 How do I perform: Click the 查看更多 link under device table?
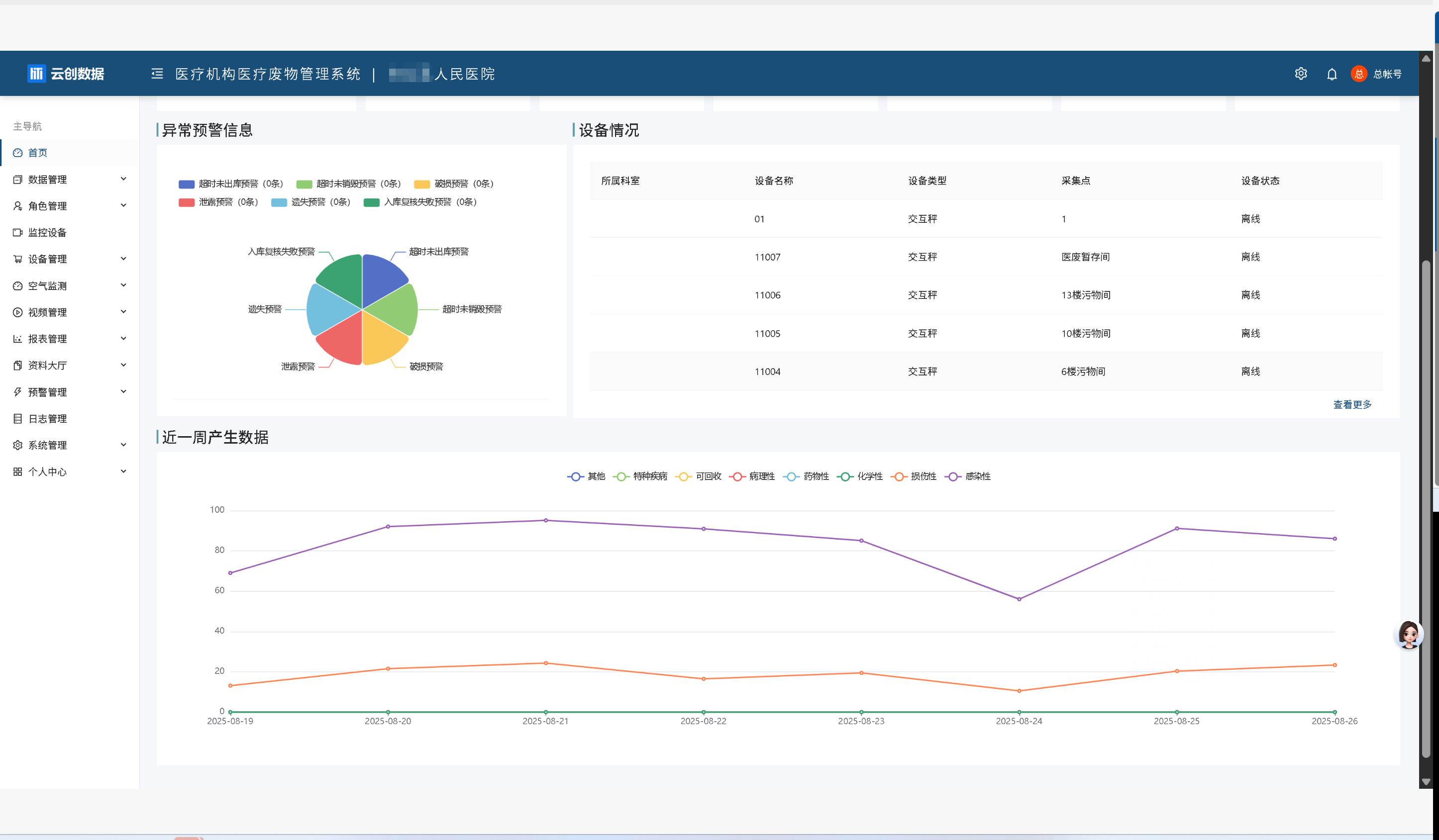(1352, 404)
